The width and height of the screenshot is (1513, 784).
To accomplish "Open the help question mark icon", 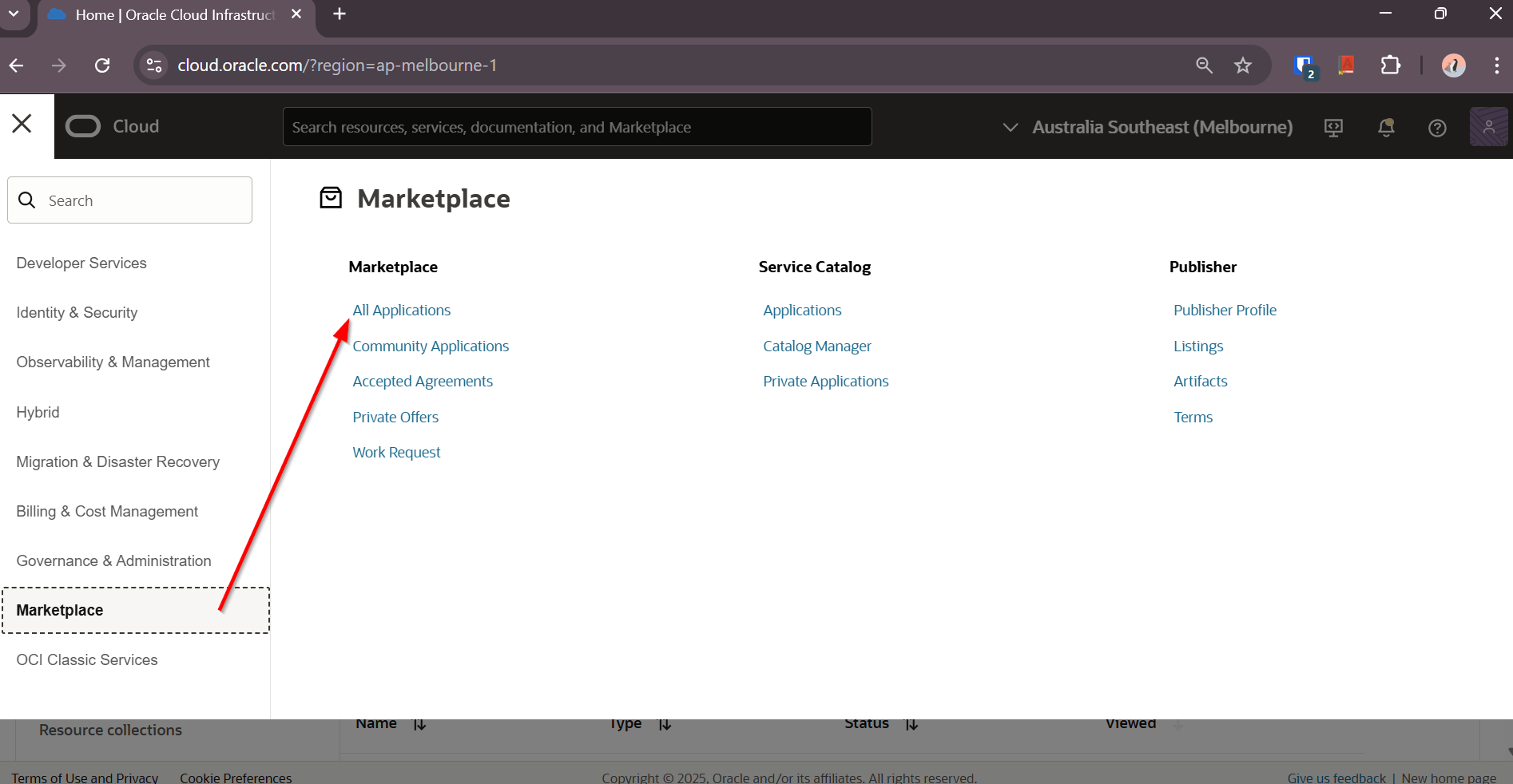I will pyautogui.click(x=1437, y=128).
